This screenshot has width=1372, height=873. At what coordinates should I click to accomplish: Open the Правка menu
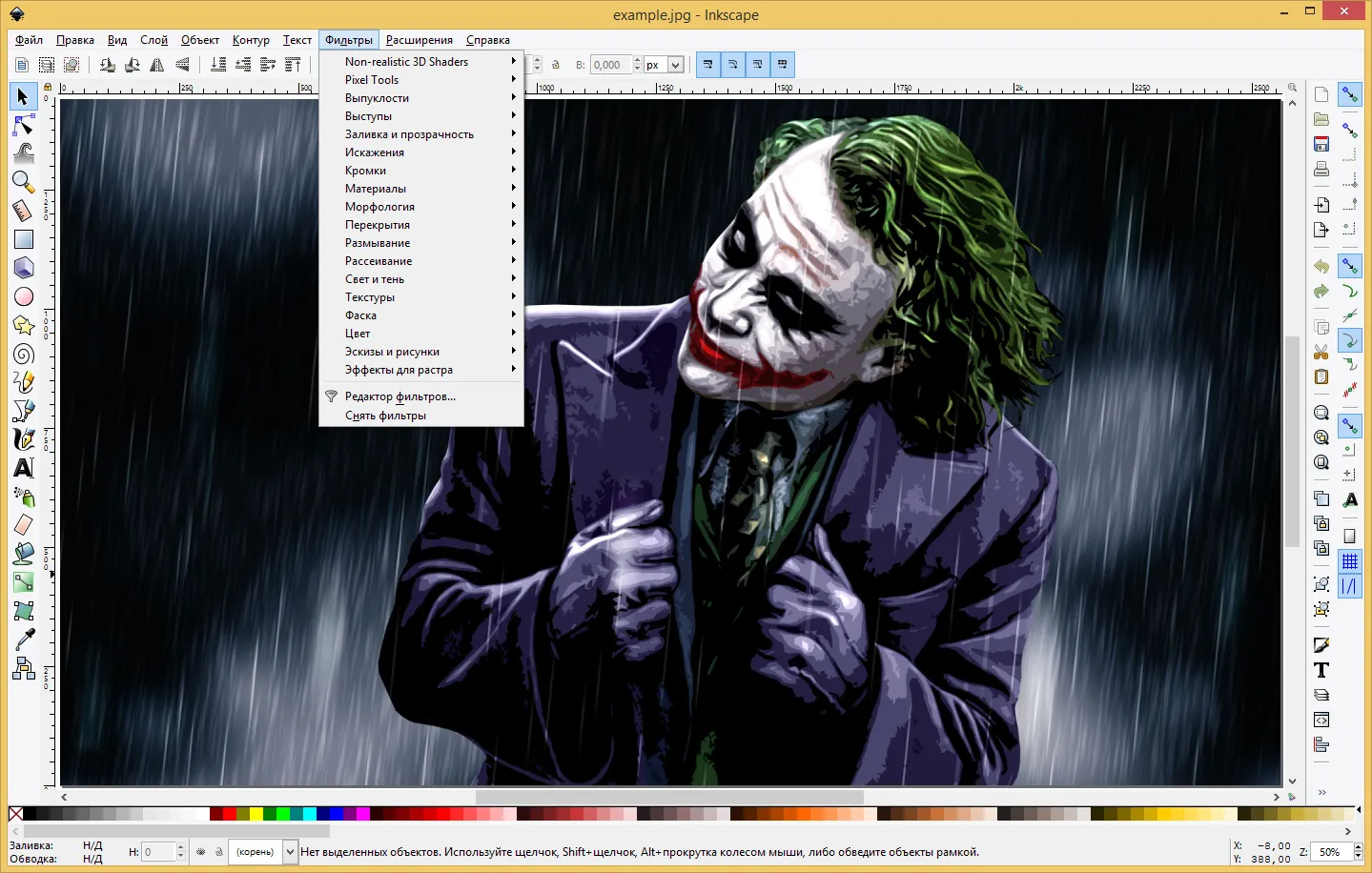[74, 40]
